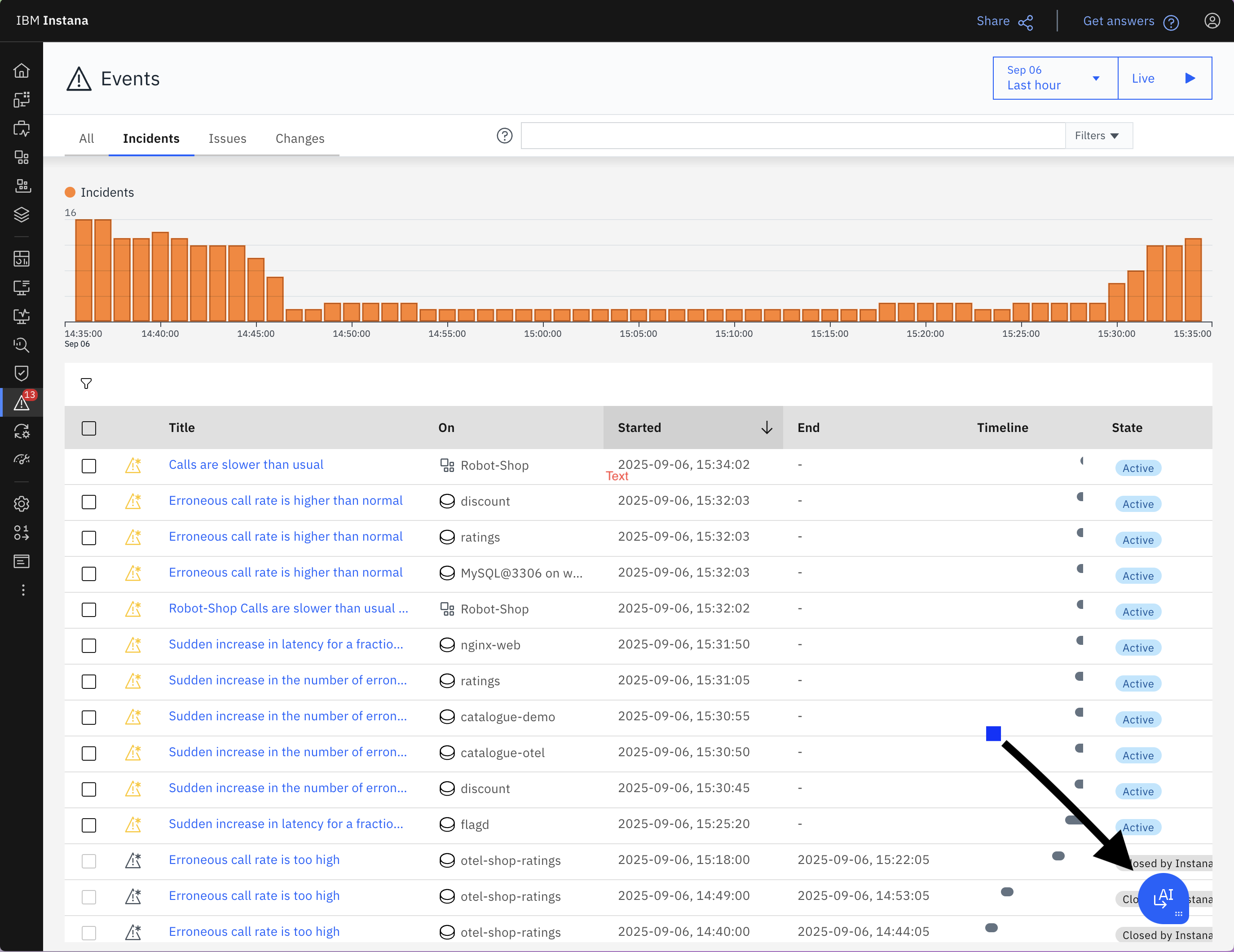
Task: Click the orange Incidents legend dot
Action: pos(70,192)
